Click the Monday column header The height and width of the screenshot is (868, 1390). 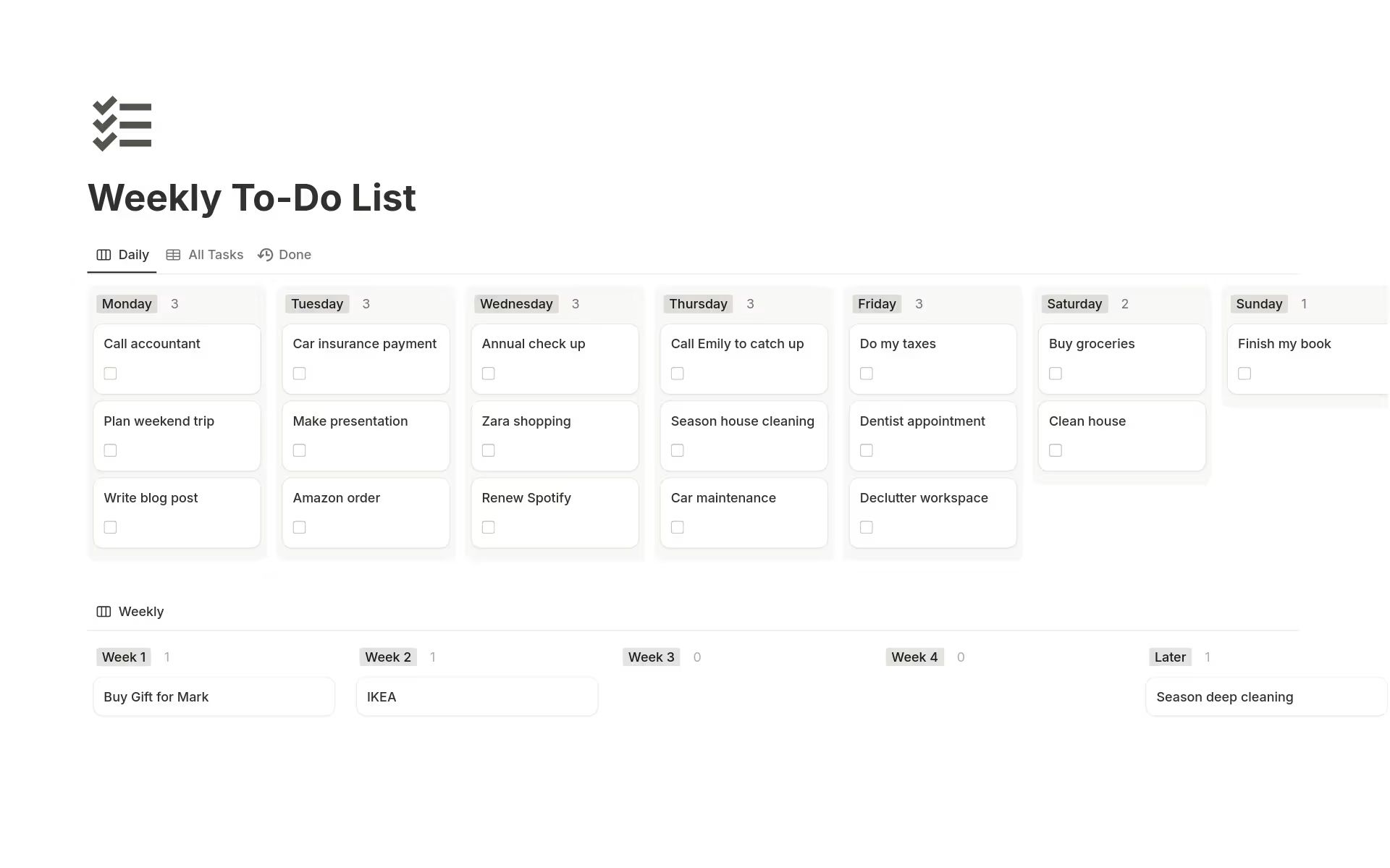(x=127, y=304)
